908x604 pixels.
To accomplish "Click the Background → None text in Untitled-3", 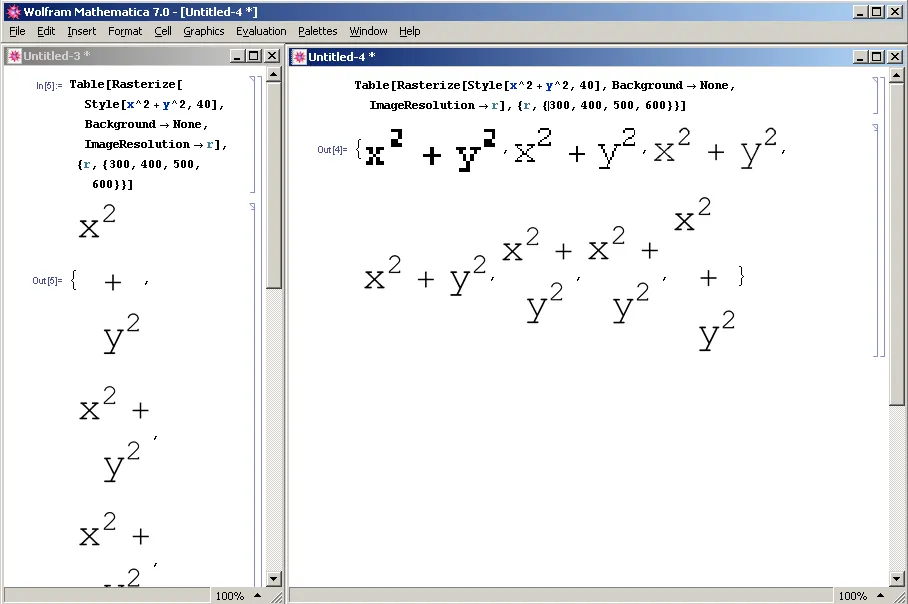I will pos(146,125).
